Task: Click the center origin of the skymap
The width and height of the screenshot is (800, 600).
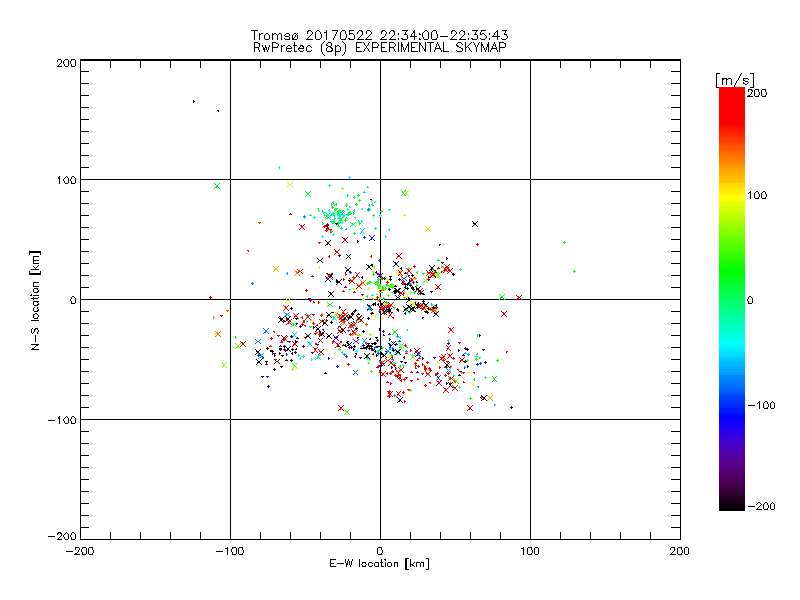Action: 380,299
